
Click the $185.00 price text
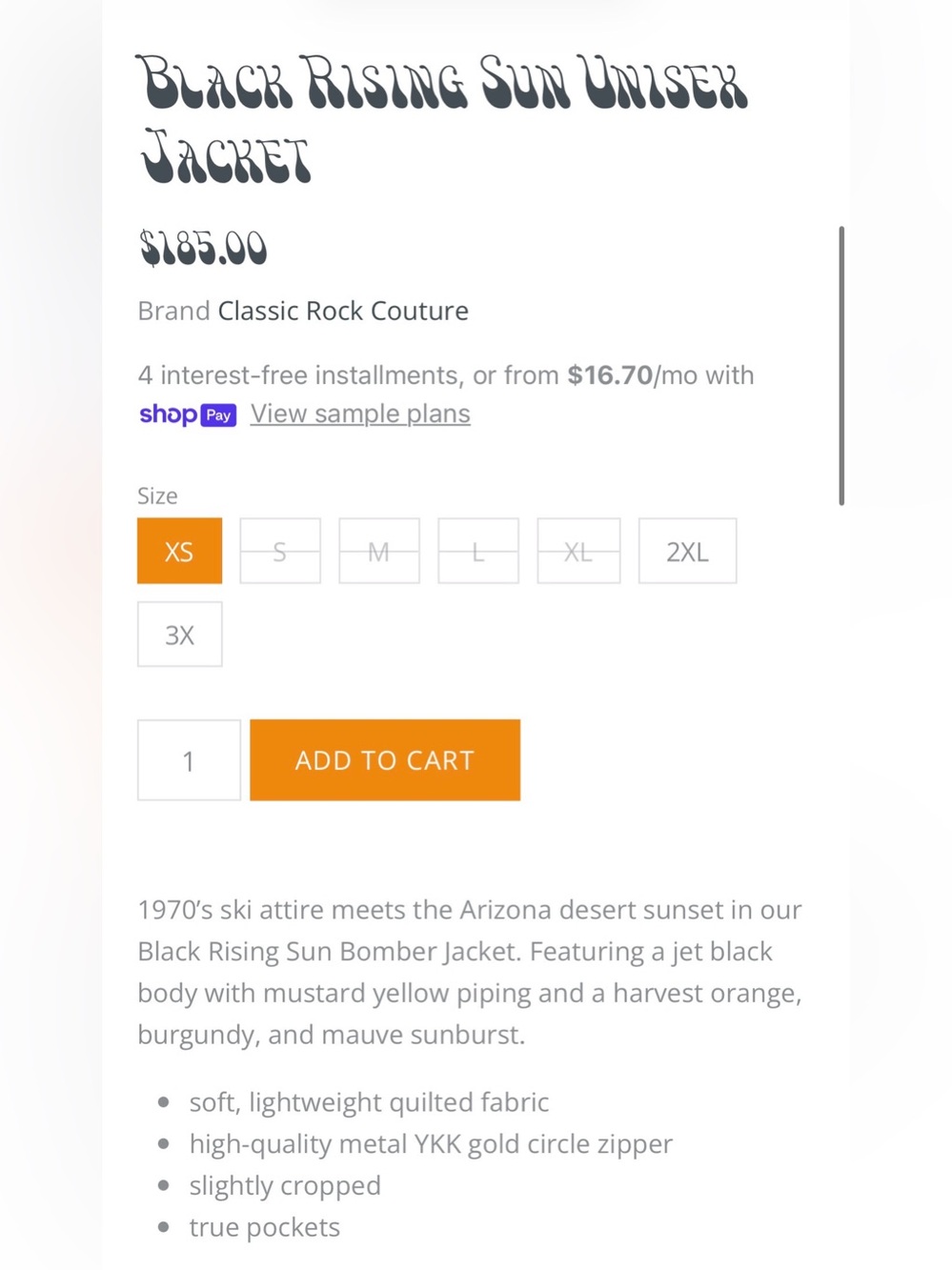203,248
